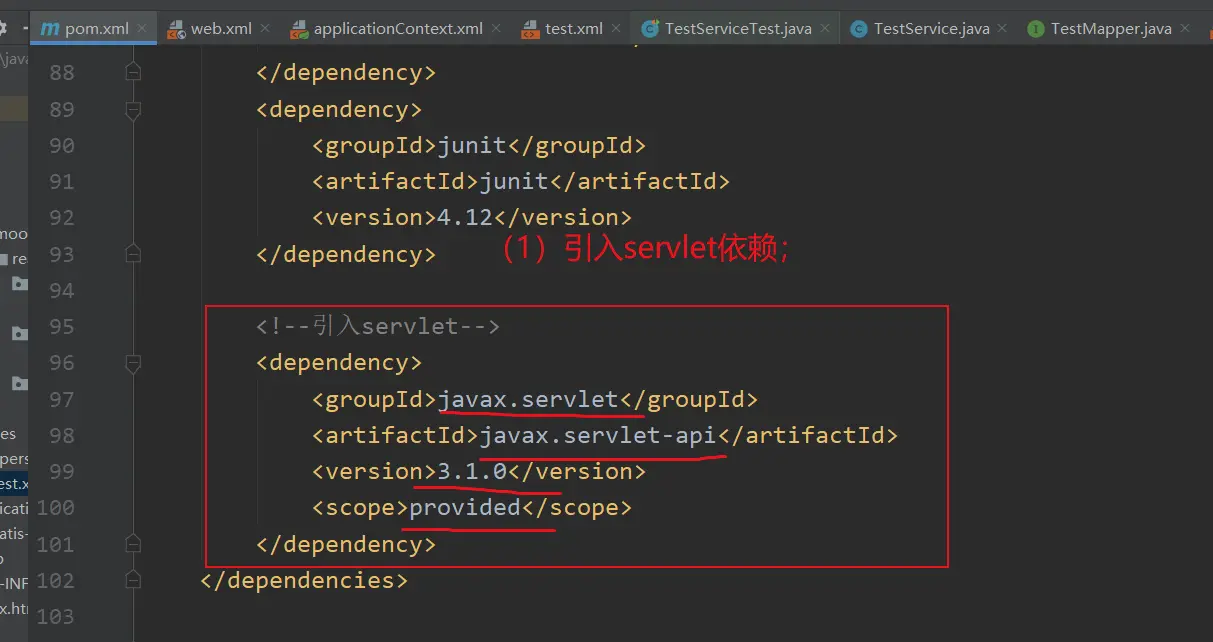Close the TestService.java tab
1213x642 pixels.
coord(1003,29)
